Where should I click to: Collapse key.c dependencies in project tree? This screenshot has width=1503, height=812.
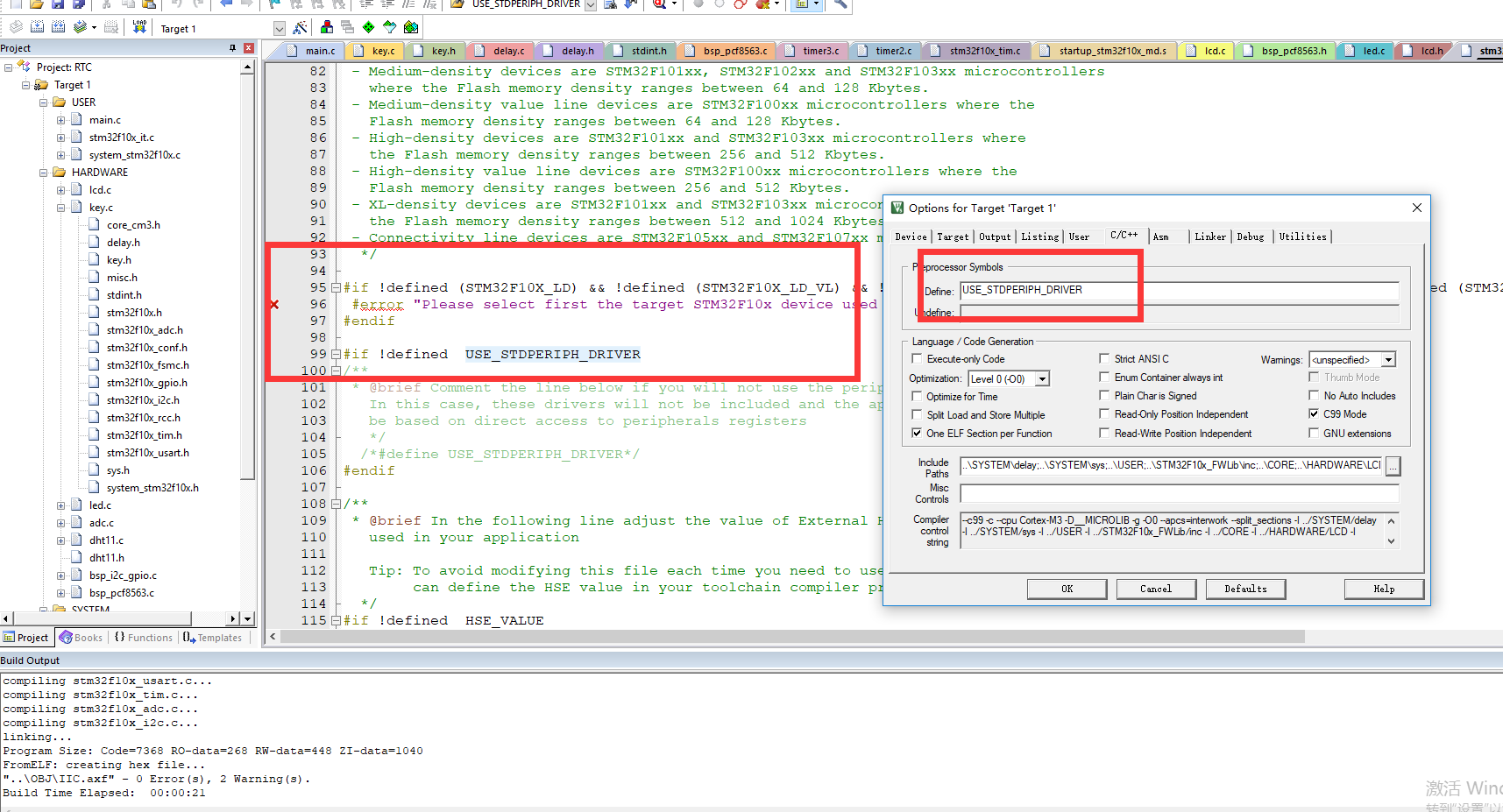[x=61, y=208]
